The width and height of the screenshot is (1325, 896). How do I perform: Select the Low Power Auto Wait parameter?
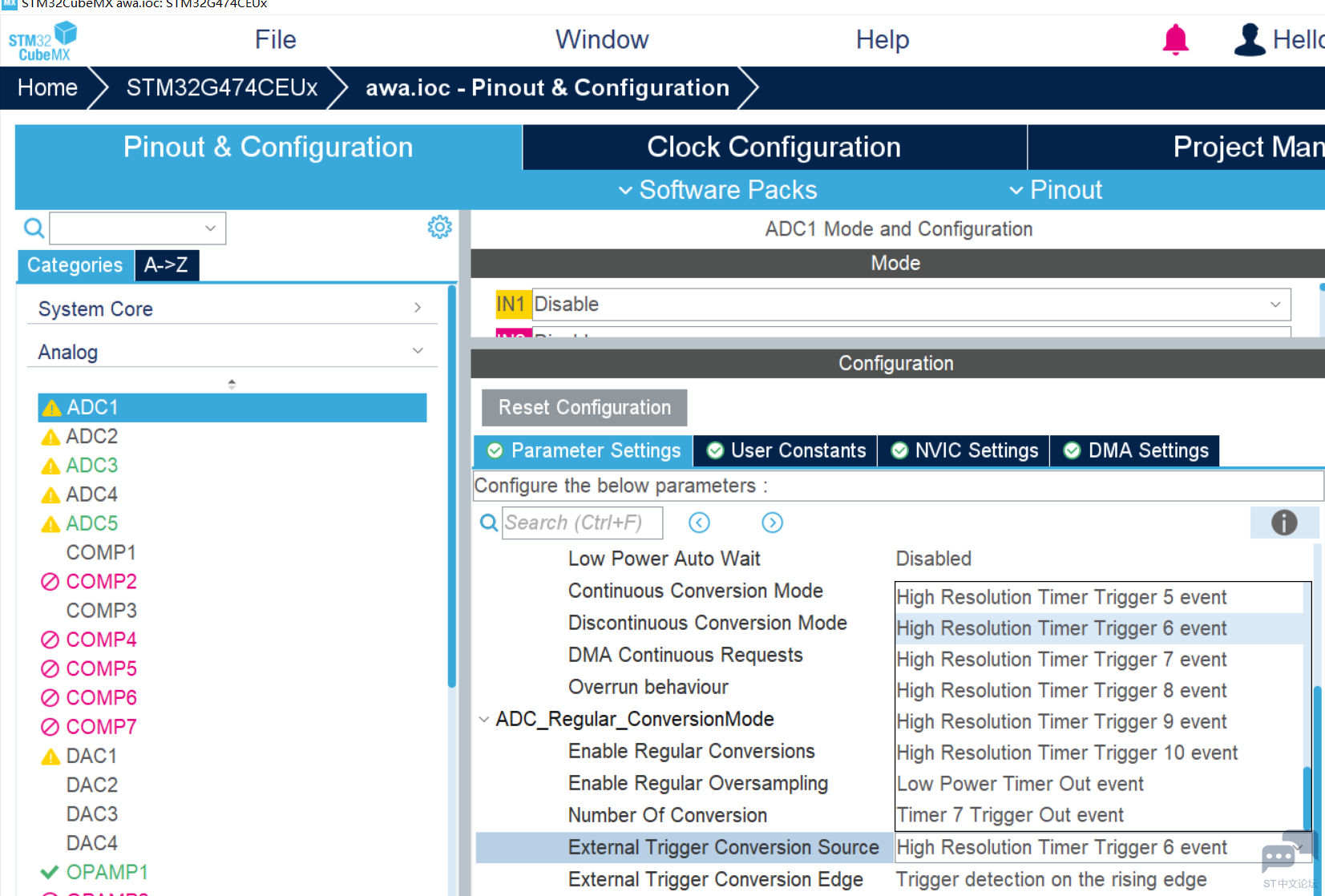pos(664,559)
